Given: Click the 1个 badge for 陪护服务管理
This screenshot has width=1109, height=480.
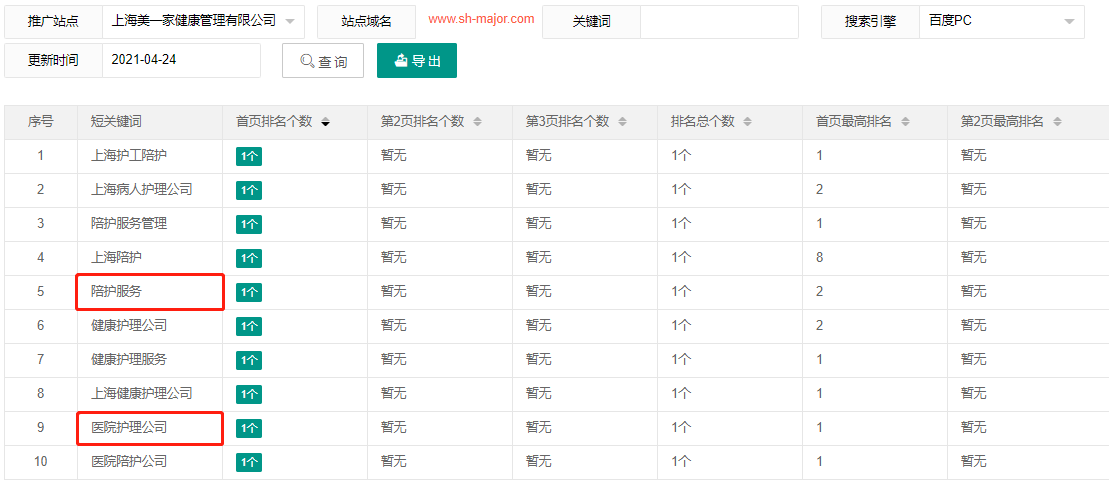Looking at the screenshot, I should 249,224.
